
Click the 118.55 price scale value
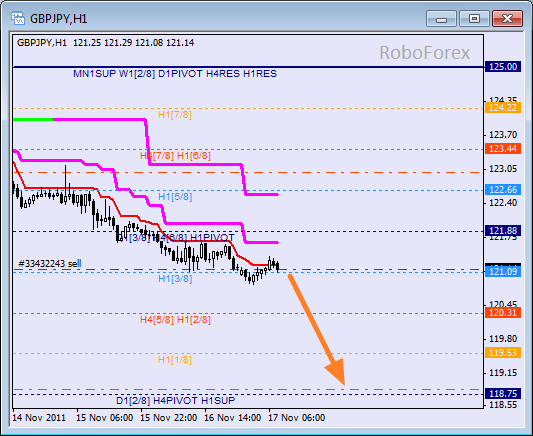tap(503, 405)
